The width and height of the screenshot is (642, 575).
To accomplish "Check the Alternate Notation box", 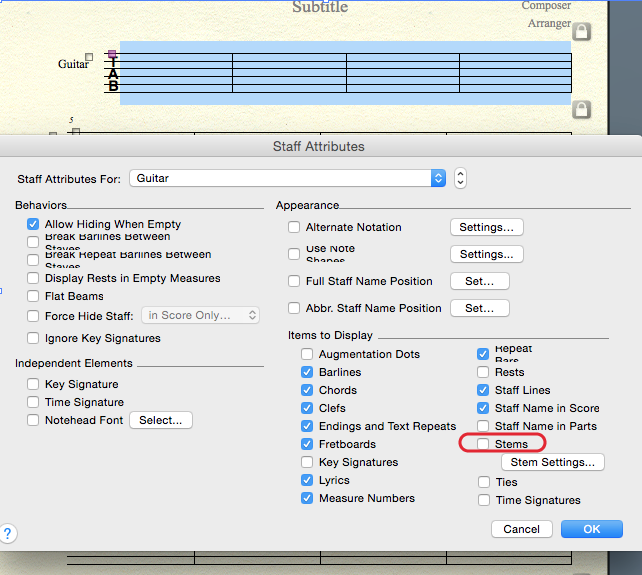I will (294, 228).
